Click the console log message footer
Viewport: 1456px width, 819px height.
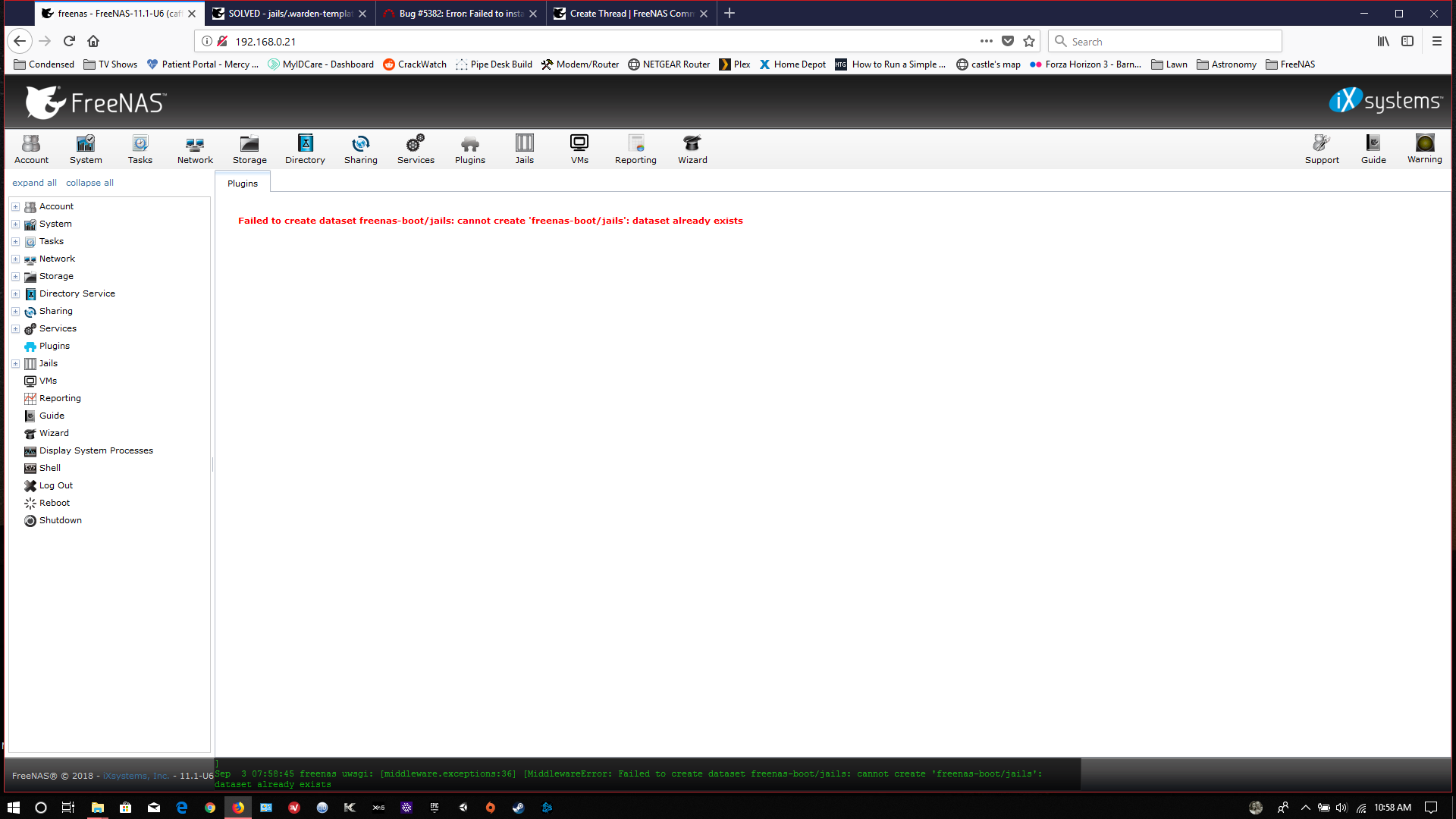[x=648, y=775]
